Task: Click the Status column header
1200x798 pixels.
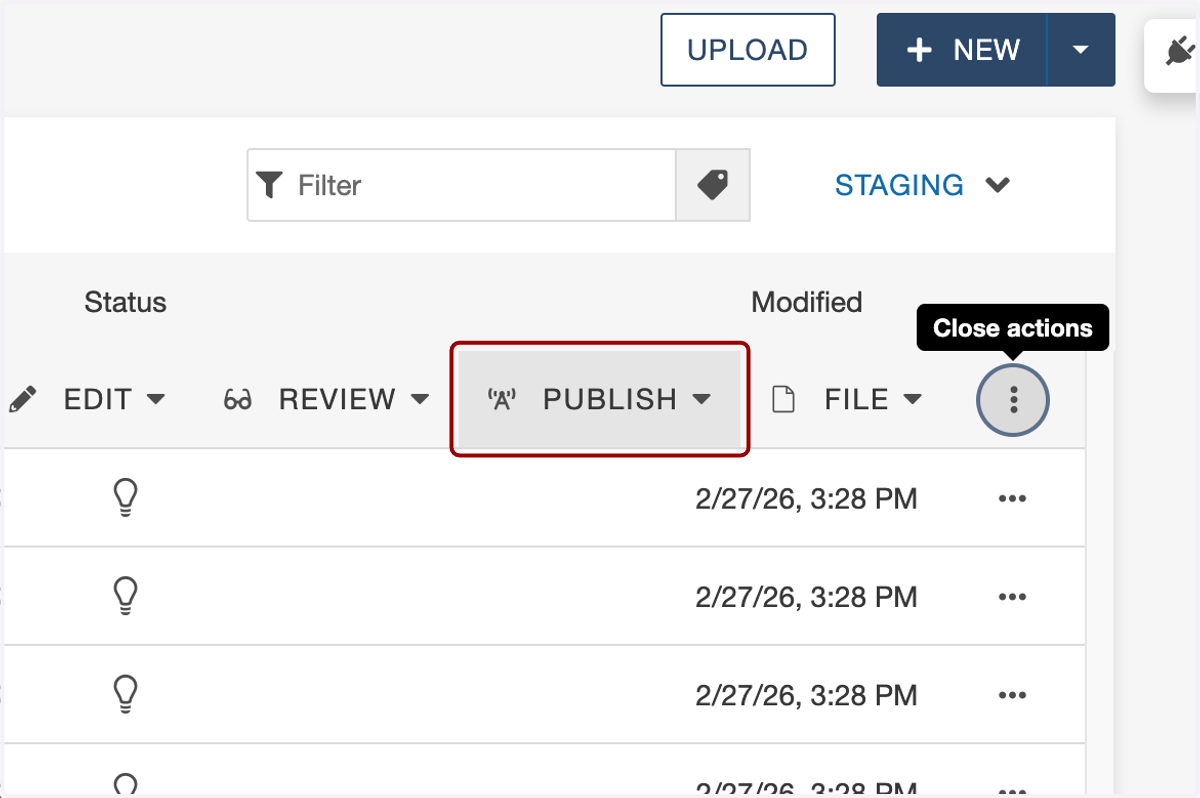Action: click(125, 302)
